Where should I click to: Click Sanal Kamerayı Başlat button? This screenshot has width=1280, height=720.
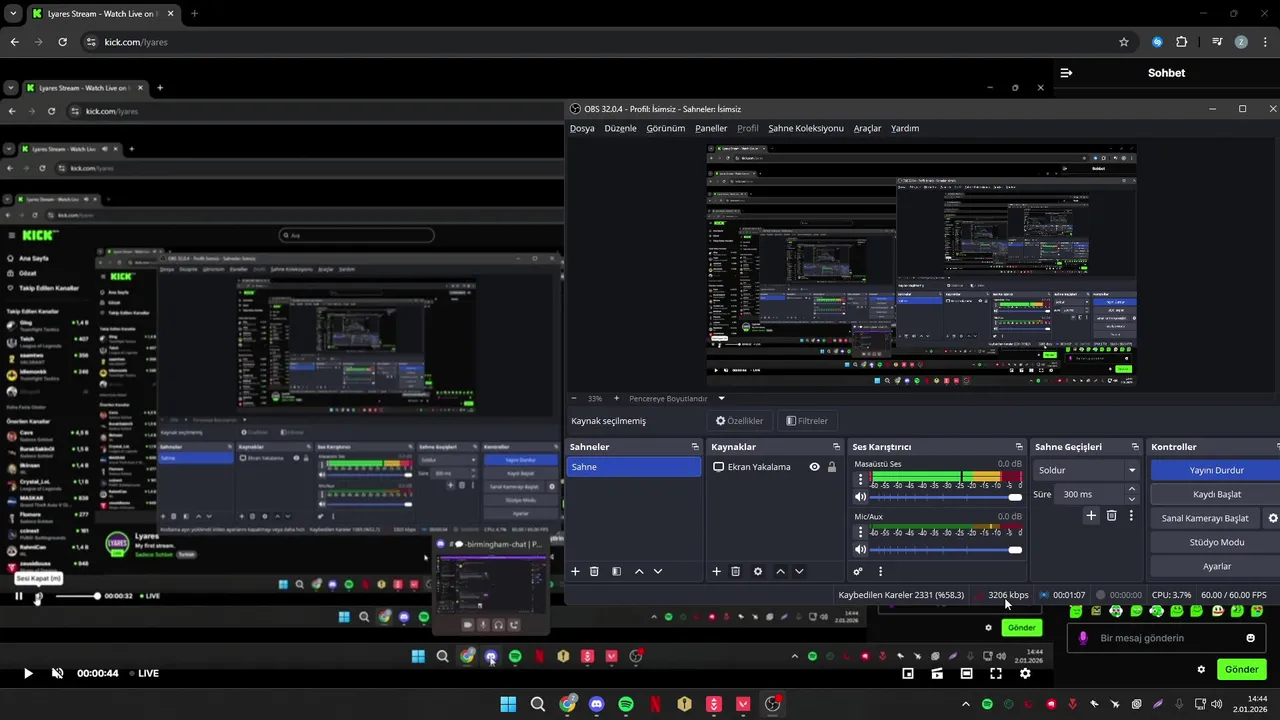click(x=1205, y=518)
